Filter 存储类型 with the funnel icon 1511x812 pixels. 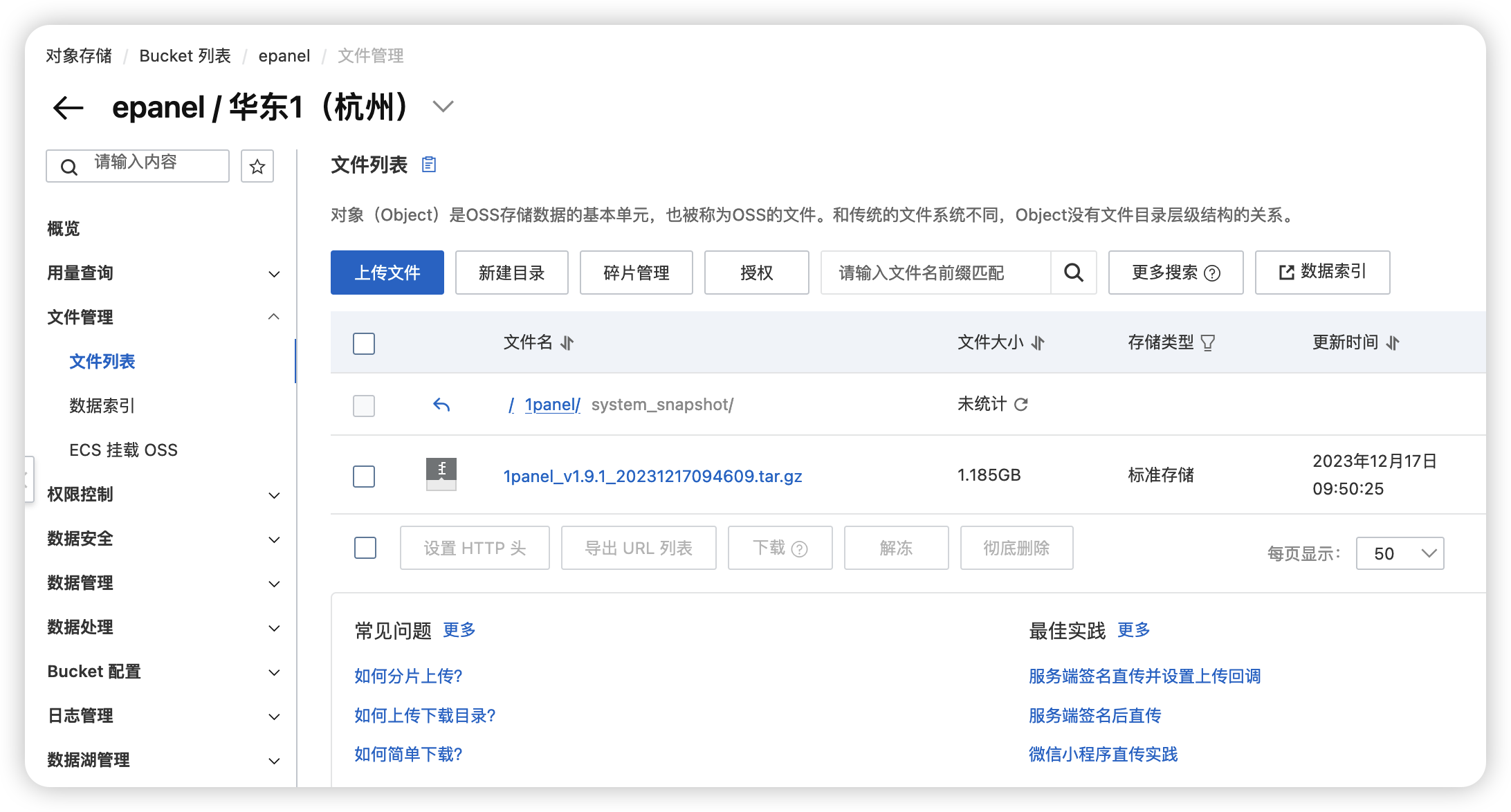tap(1208, 343)
